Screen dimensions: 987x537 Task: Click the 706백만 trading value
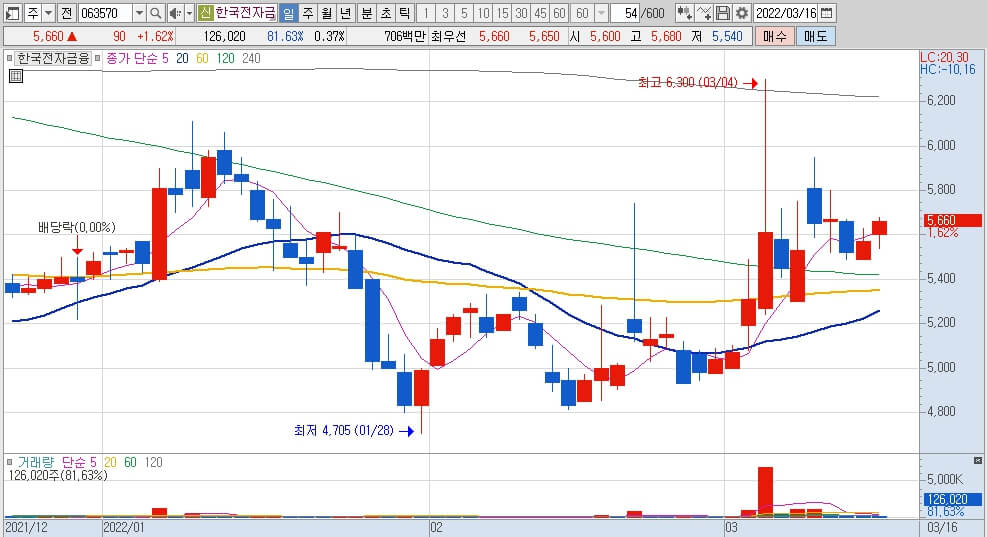click(x=405, y=37)
